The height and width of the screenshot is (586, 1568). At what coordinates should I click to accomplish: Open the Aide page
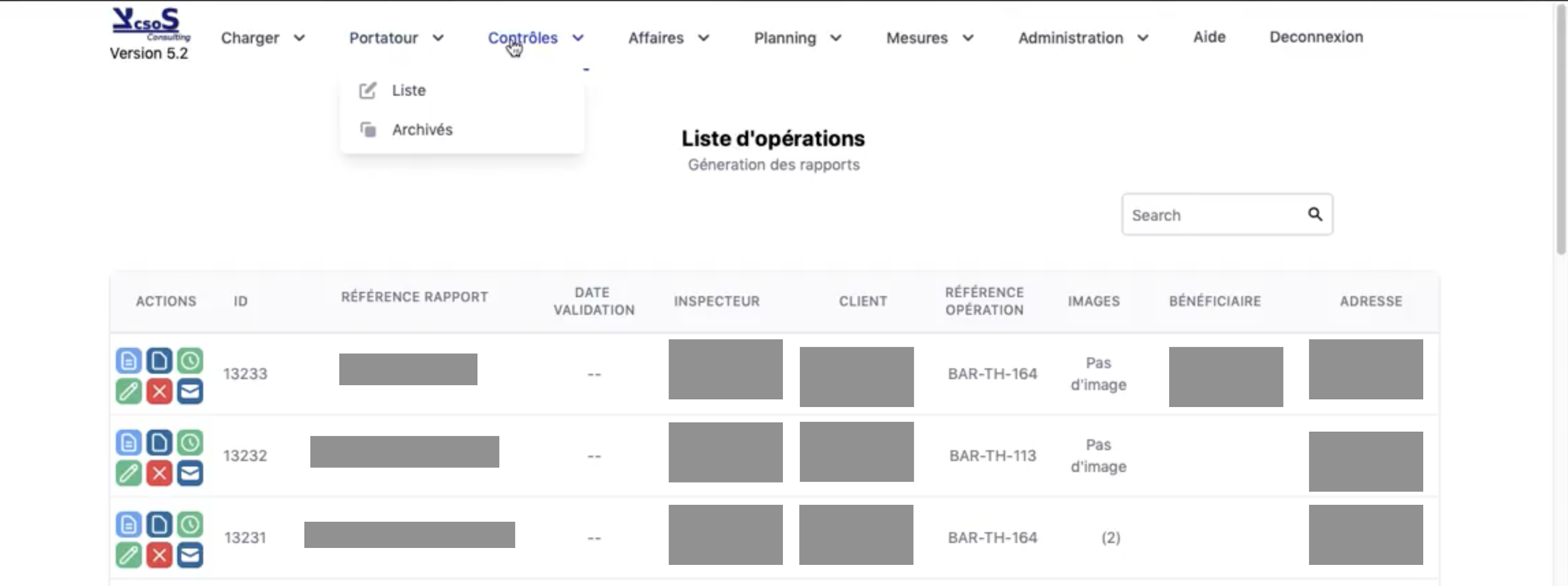1209,36
